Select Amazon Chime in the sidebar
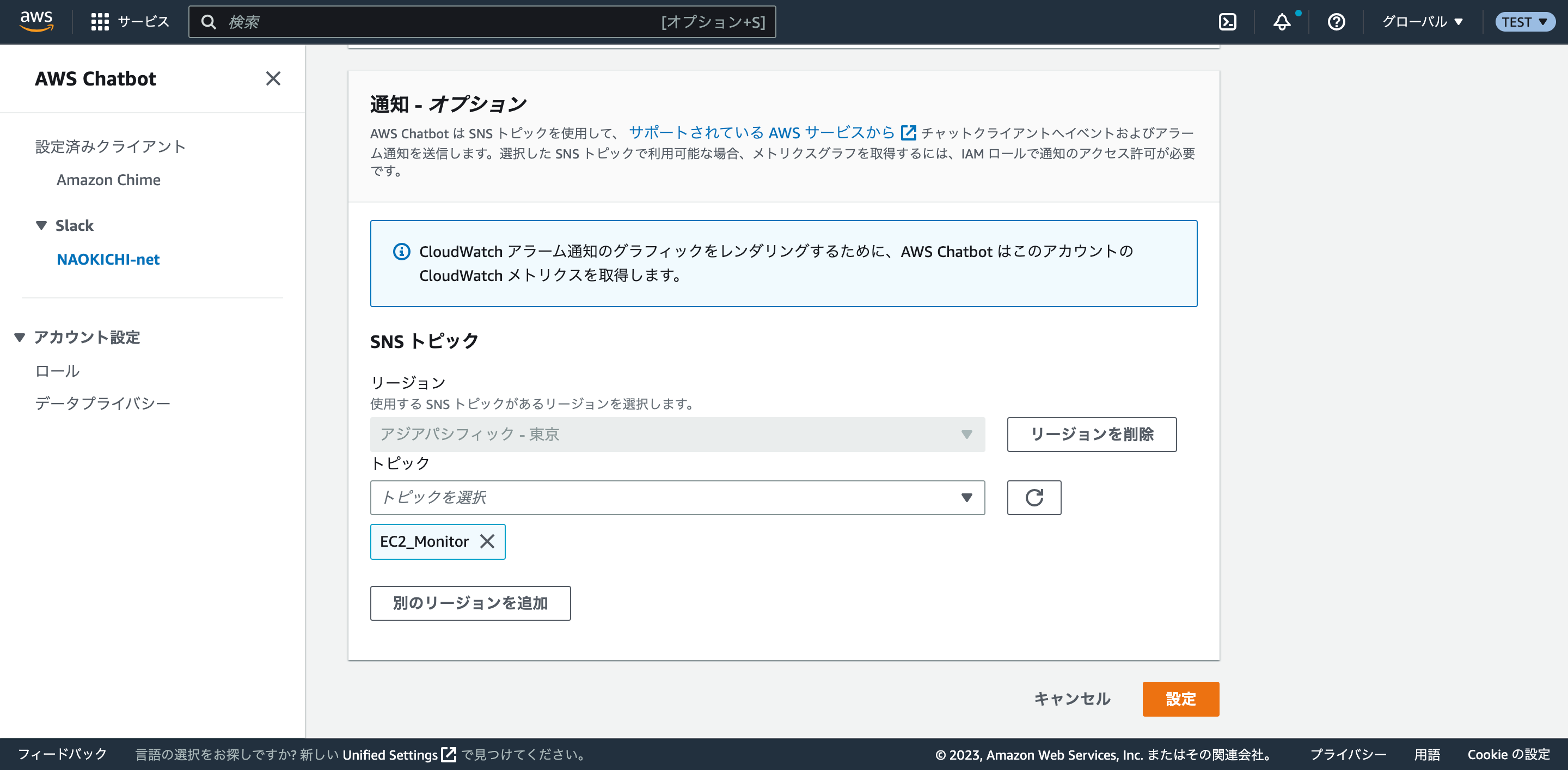The height and width of the screenshot is (770, 1568). [x=108, y=180]
